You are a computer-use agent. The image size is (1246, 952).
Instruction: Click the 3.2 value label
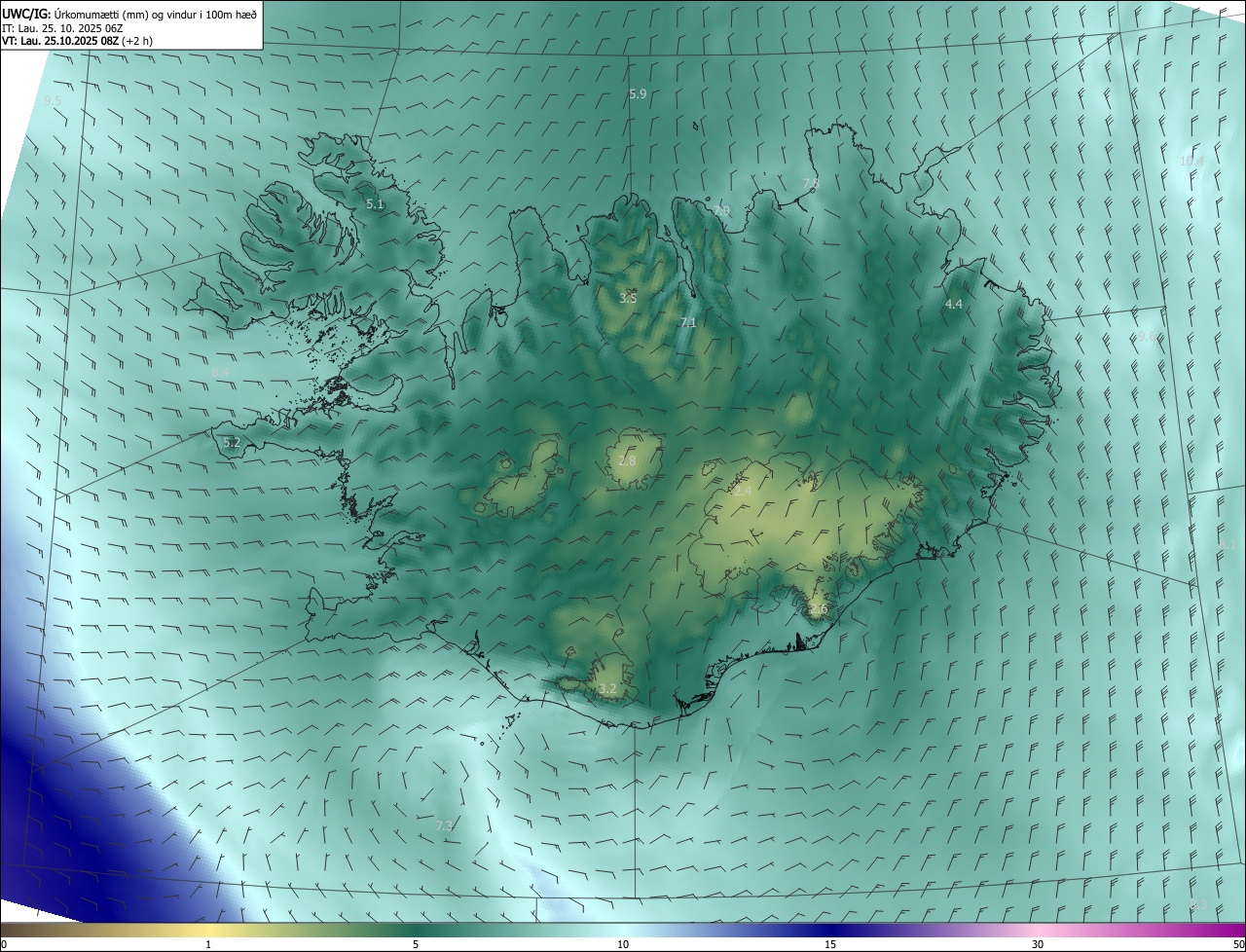(x=607, y=688)
